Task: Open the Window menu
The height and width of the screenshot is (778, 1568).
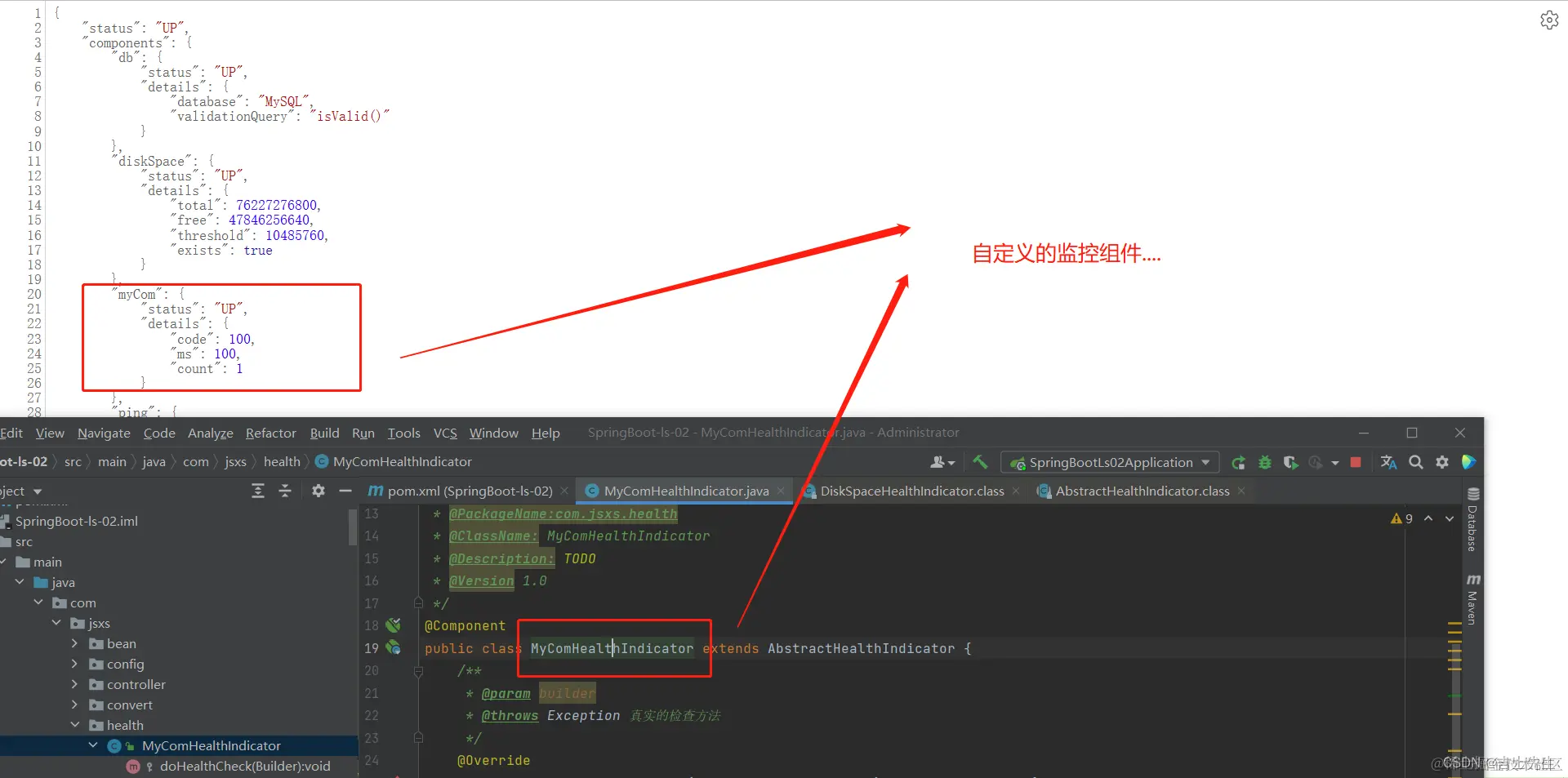Action: pos(493,433)
